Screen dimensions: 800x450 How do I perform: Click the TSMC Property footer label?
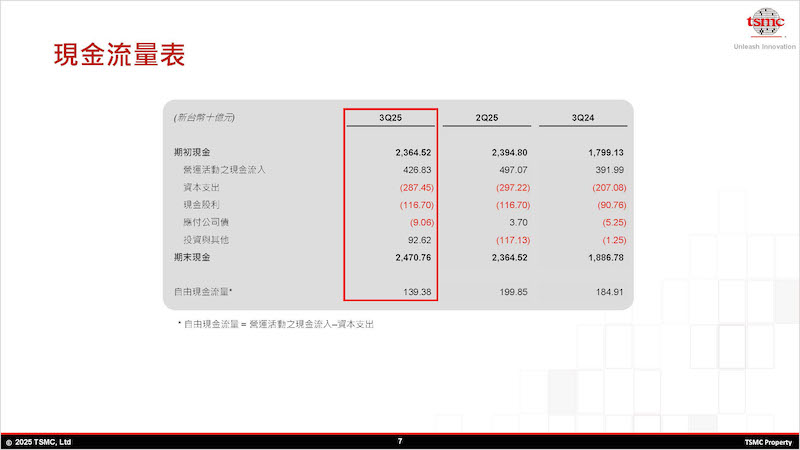click(767, 441)
